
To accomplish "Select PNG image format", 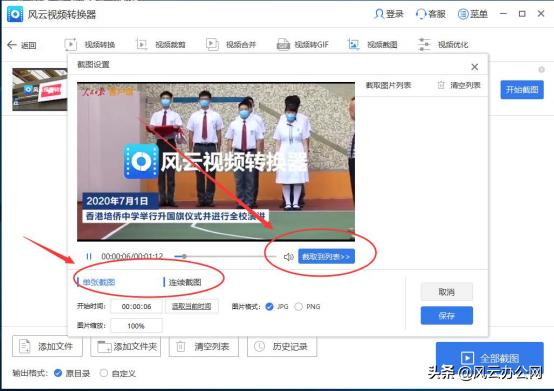I will [299, 306].
